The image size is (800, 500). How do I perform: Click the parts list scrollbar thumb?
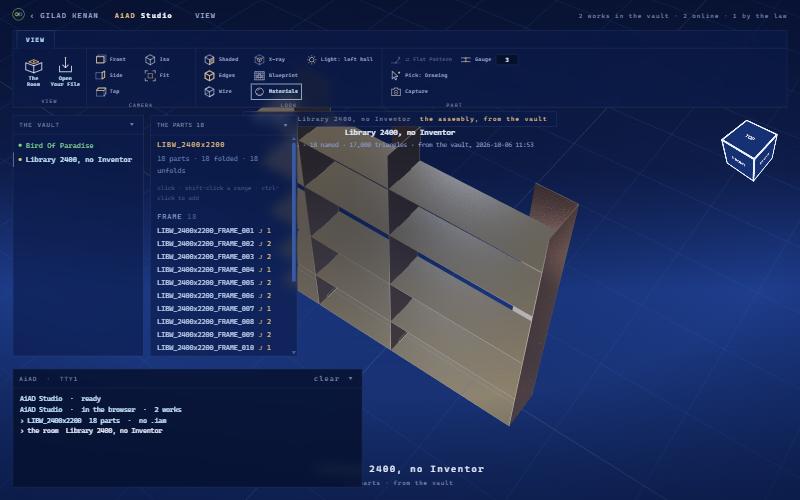[x=293, y=212]
